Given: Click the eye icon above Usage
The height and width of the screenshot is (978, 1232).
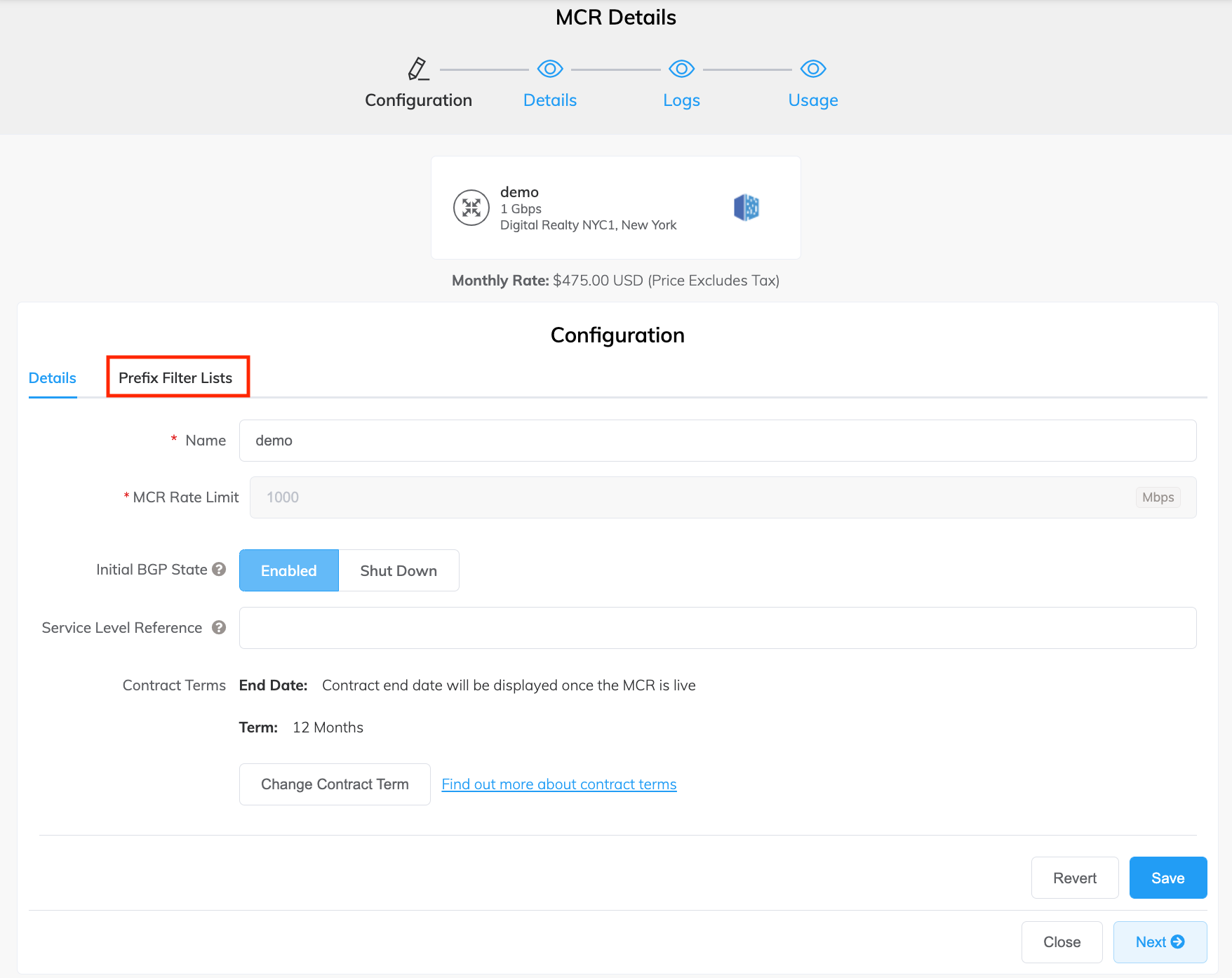Looking at the screenshot, I should click(813, 69).
